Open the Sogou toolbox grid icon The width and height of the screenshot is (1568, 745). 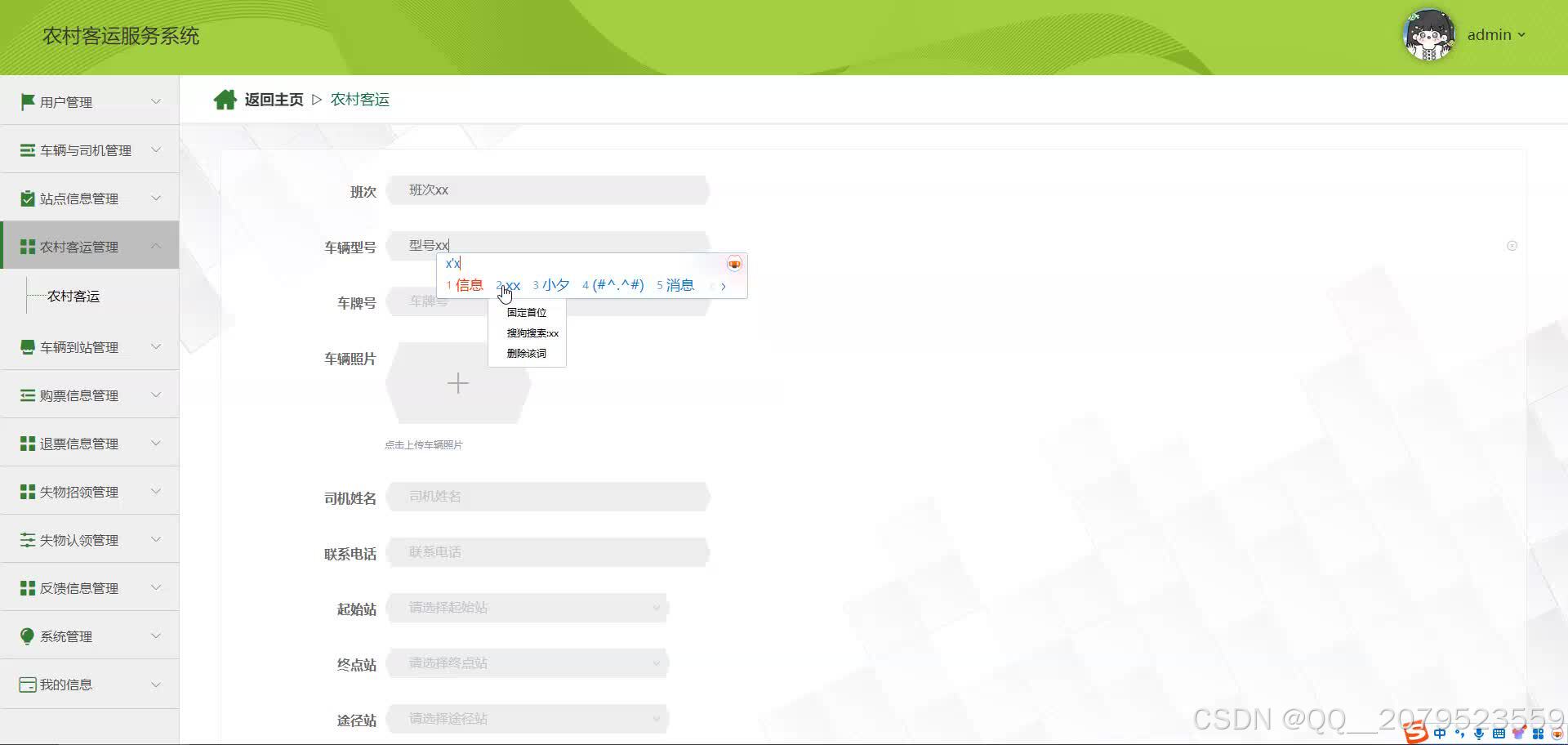[x=1538, y=734]
